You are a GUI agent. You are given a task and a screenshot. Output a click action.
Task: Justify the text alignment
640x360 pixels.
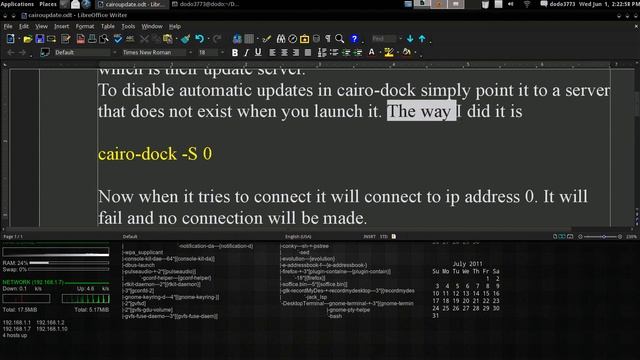[308, 52]
